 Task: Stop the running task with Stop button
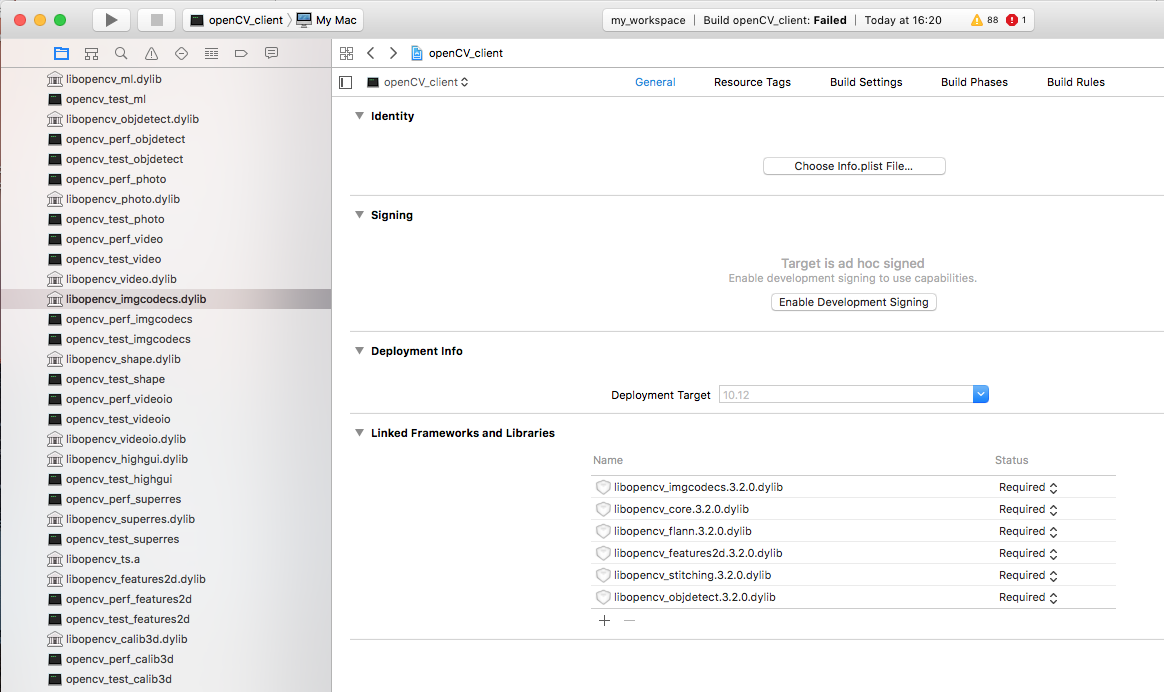coord(157,20)
